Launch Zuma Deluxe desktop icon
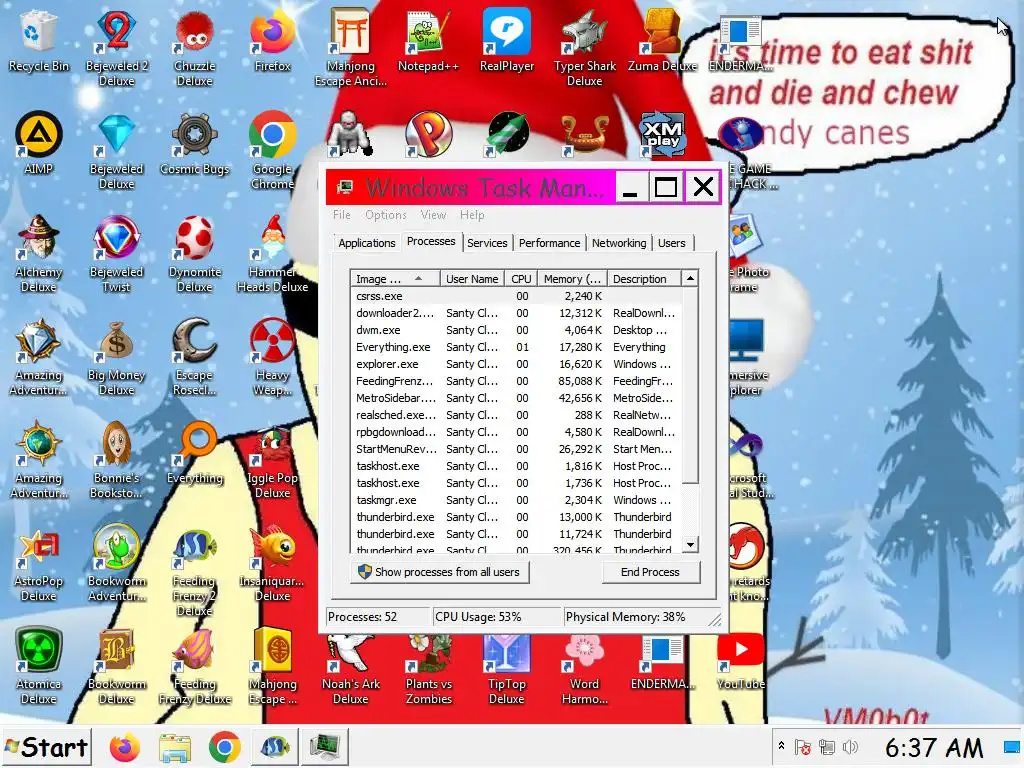 point(662,41)
